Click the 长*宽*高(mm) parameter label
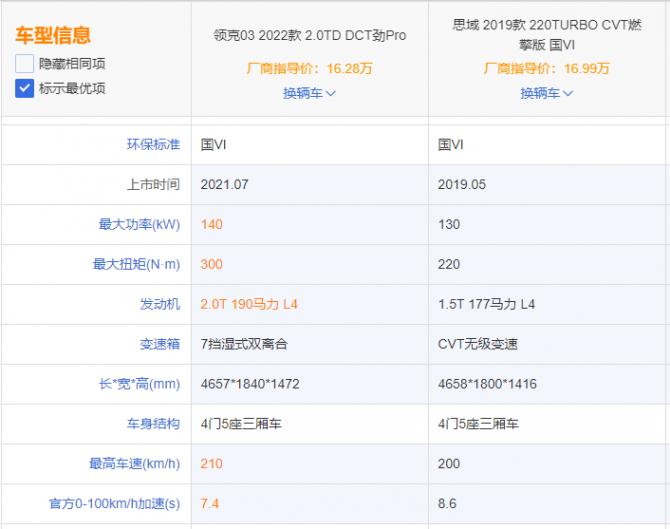Viewport: 670px width, 529px height. click(137, 384)
